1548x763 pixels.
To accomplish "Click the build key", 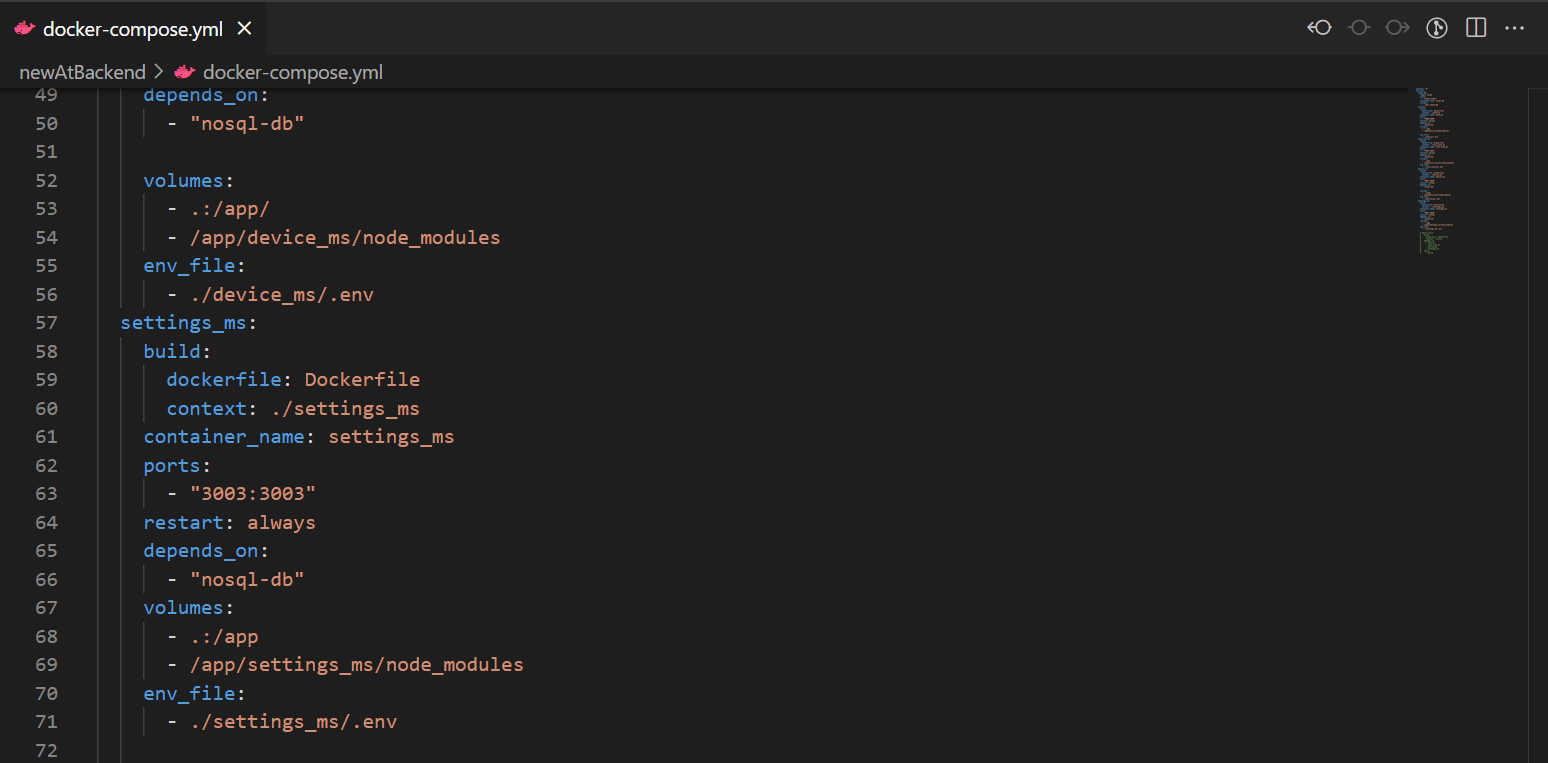I will [172, 352].
